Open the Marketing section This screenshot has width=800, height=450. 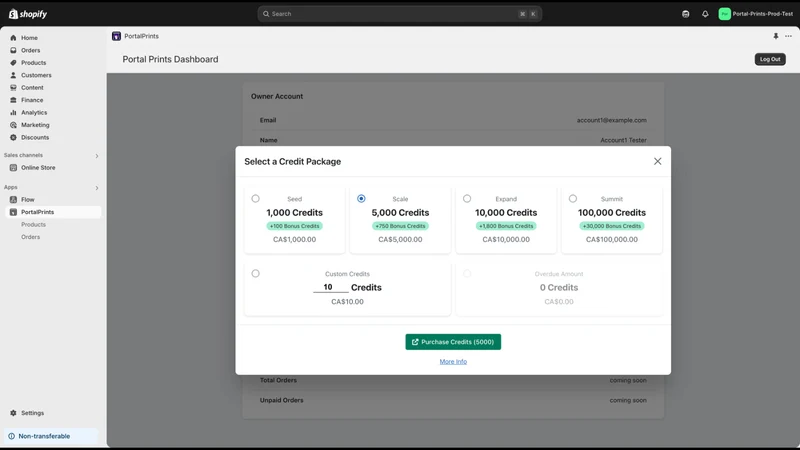pos(35,125)
